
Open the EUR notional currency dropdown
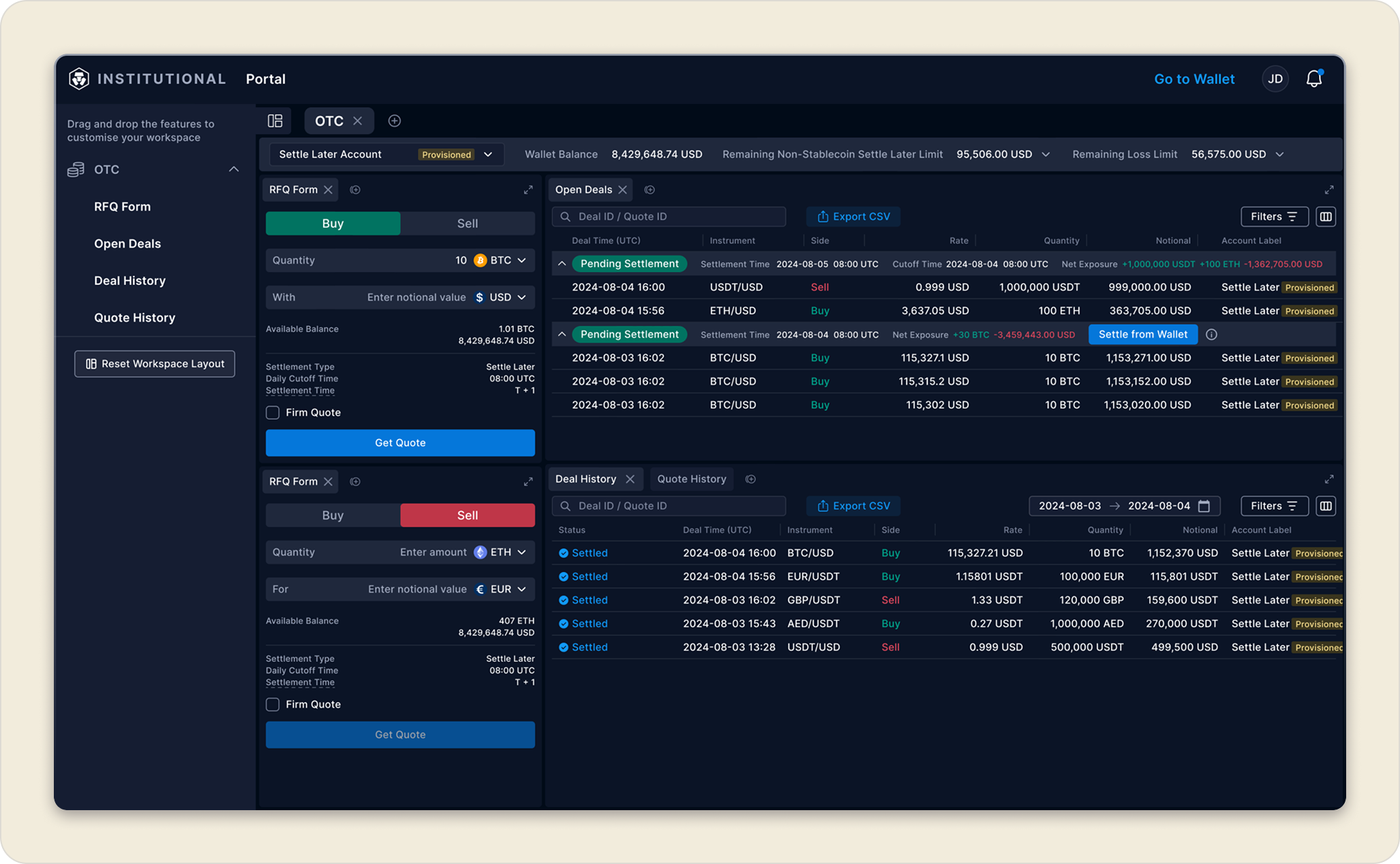point(500,589)
